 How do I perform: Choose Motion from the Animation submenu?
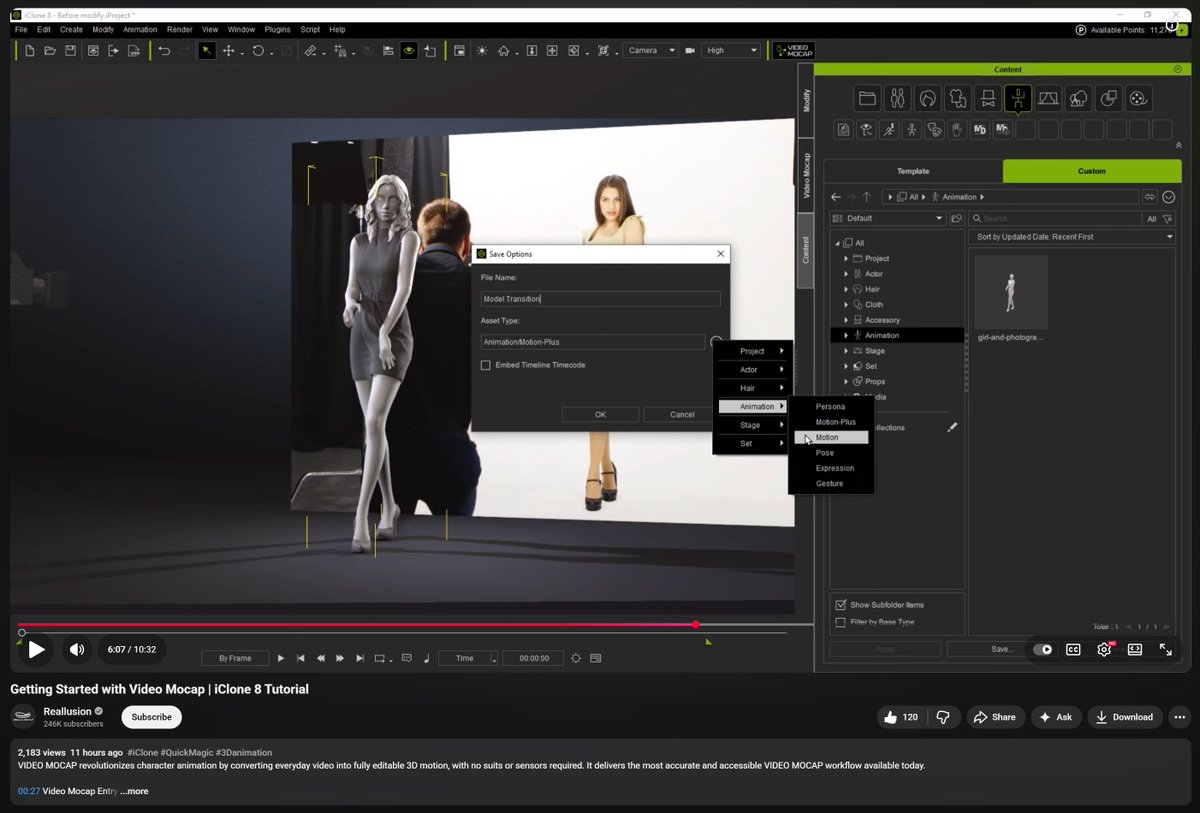coord(827,438)
